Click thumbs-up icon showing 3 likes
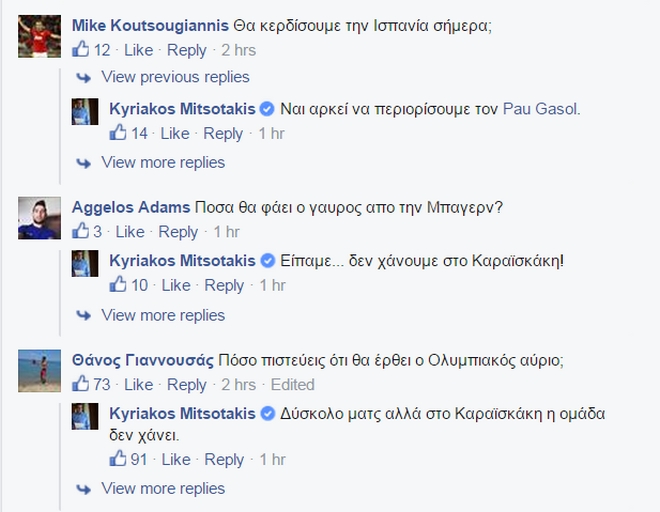 (x=81, y=231)
